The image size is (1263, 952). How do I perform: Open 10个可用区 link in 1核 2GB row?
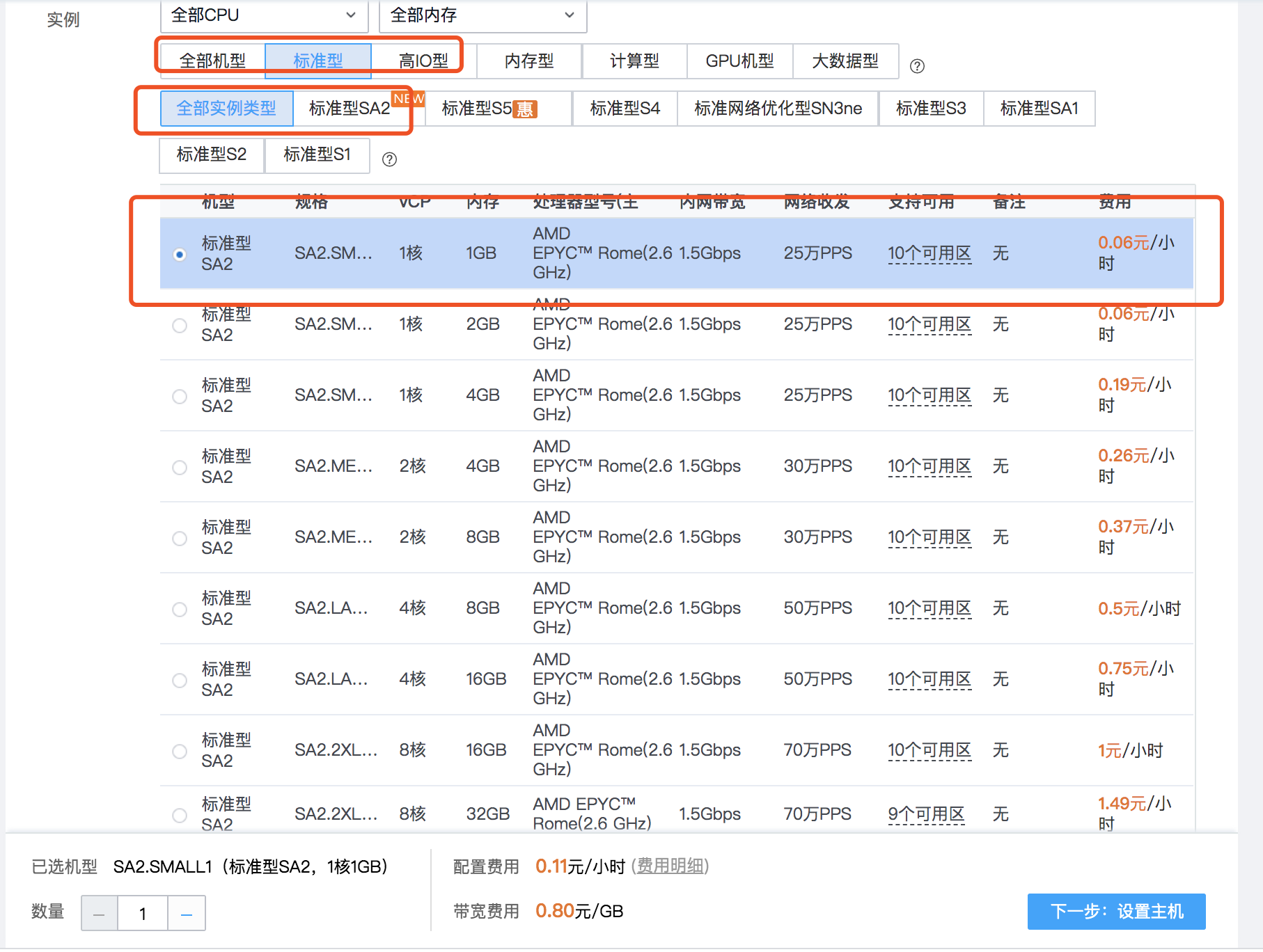pyautogui.click(x=929, y=324)
